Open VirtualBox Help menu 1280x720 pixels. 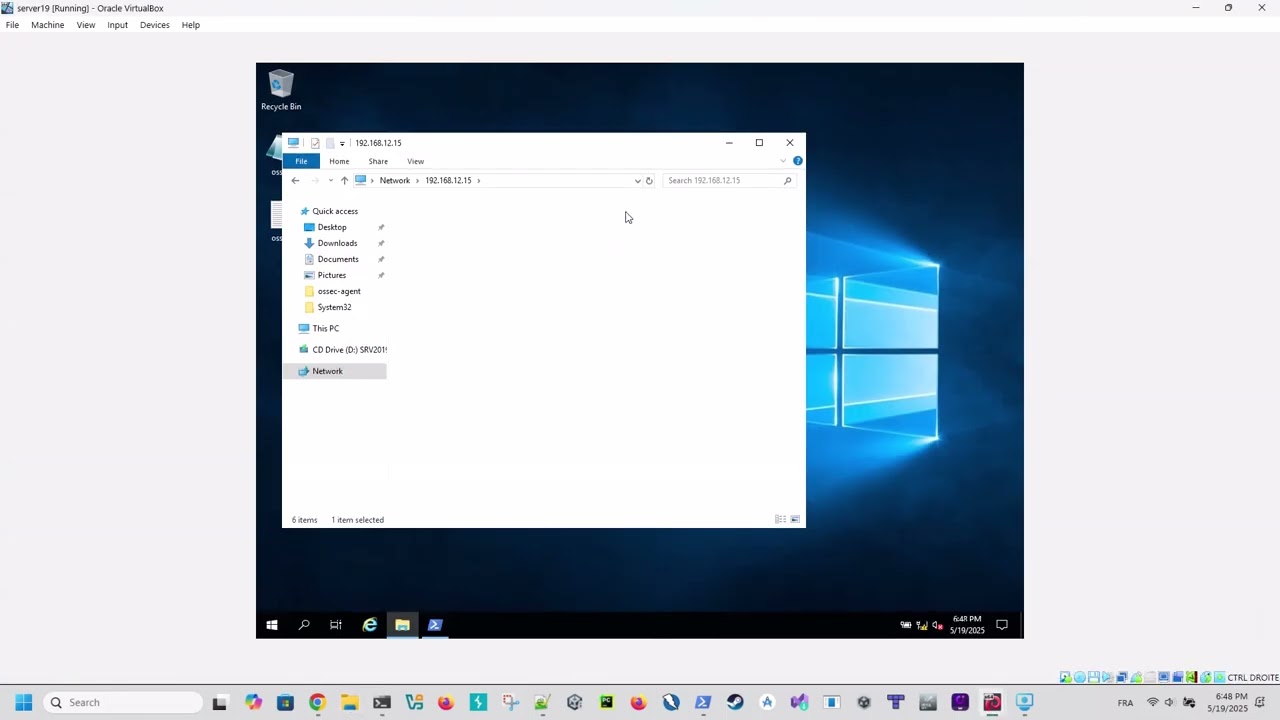click(191, 25)
